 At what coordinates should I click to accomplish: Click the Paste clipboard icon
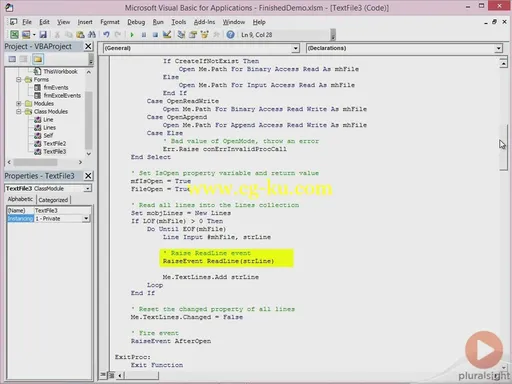(x=80, y=34)
